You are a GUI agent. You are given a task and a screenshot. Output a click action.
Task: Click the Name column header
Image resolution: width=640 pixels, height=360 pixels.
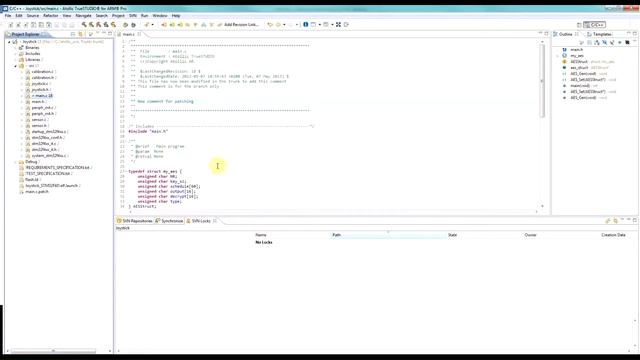coord(261,235)
